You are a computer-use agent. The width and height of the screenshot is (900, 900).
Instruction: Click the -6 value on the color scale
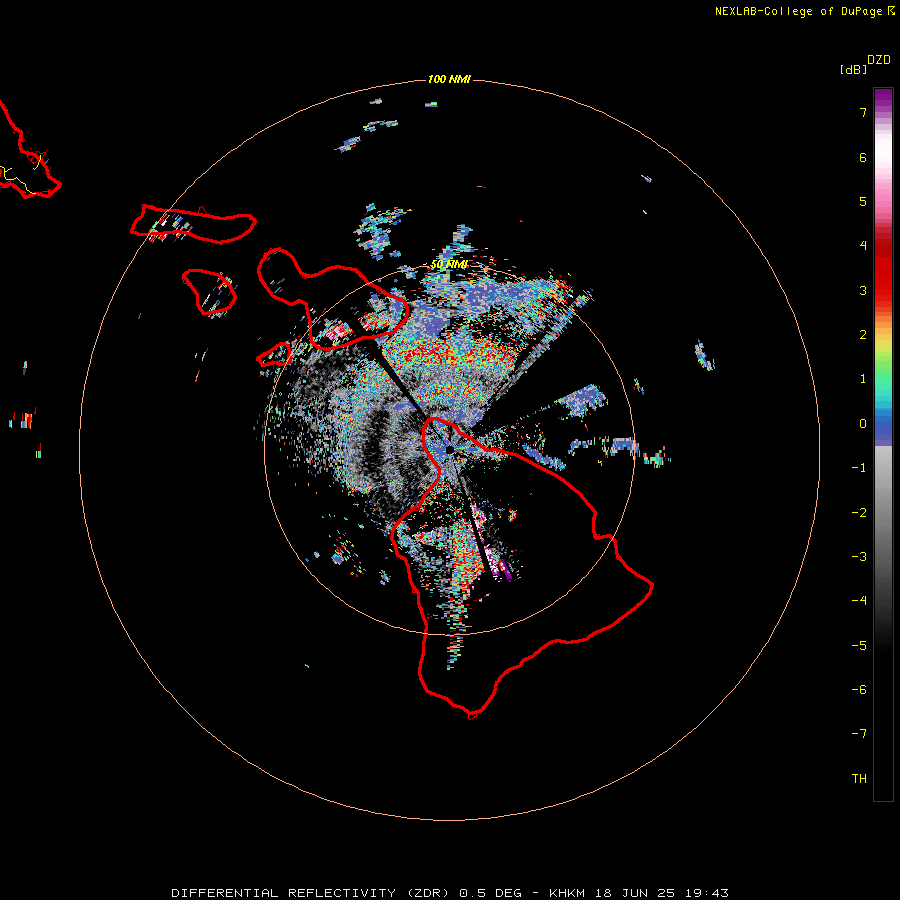coord(859,689)
